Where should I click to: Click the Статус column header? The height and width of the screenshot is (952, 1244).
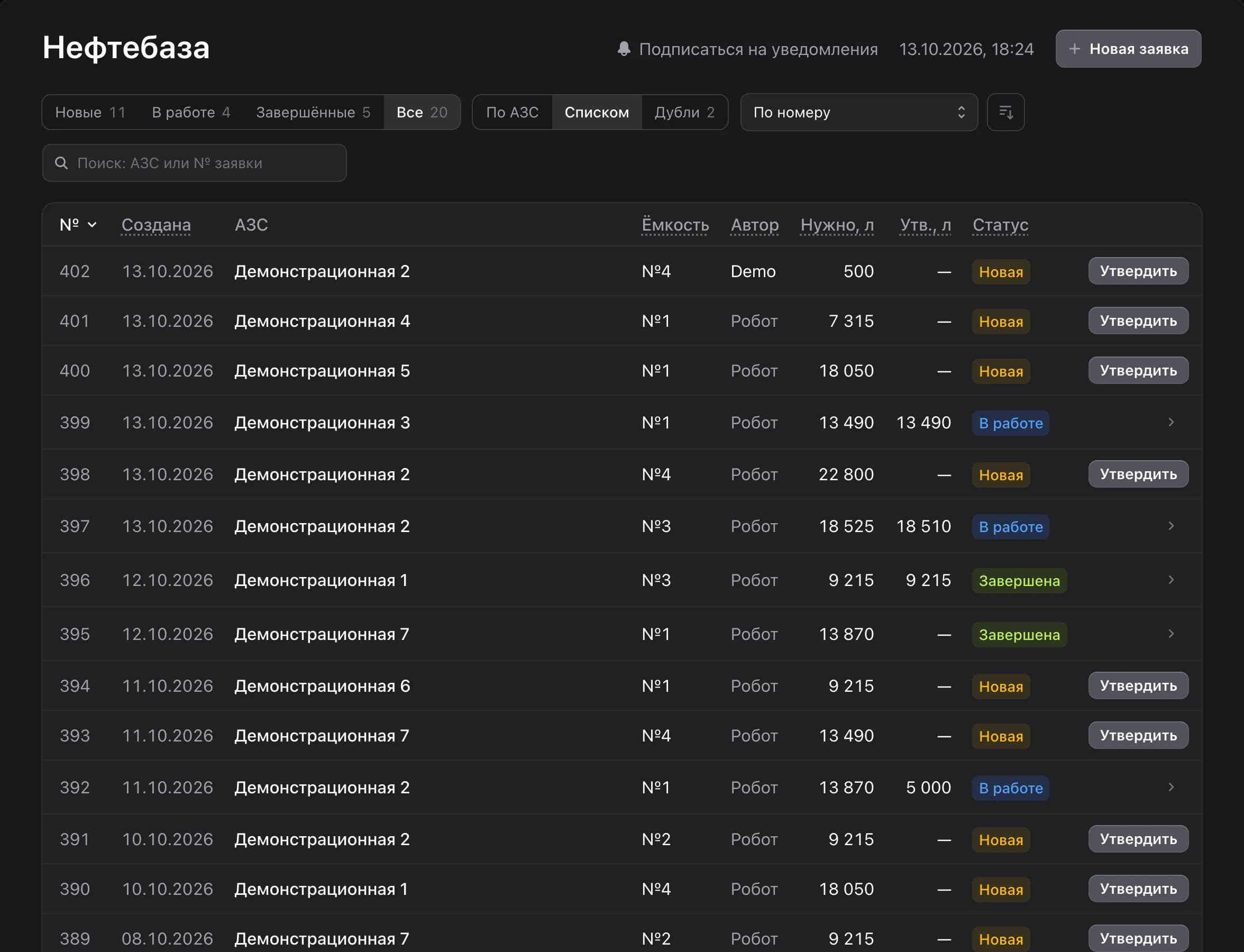click(1000, 225)
